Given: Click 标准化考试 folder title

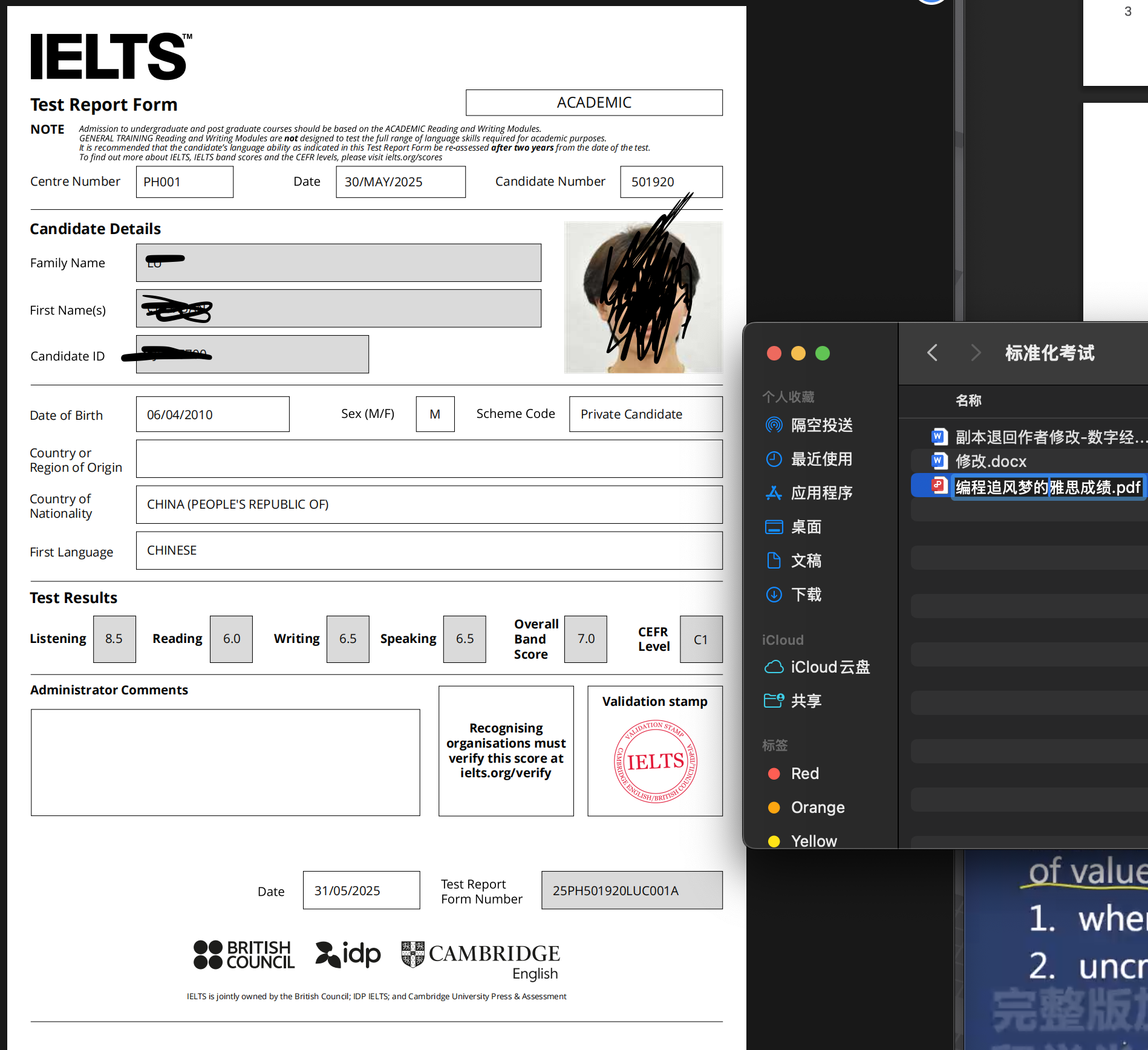Looking at the screenshot, I should click(x=1049, y=353).
